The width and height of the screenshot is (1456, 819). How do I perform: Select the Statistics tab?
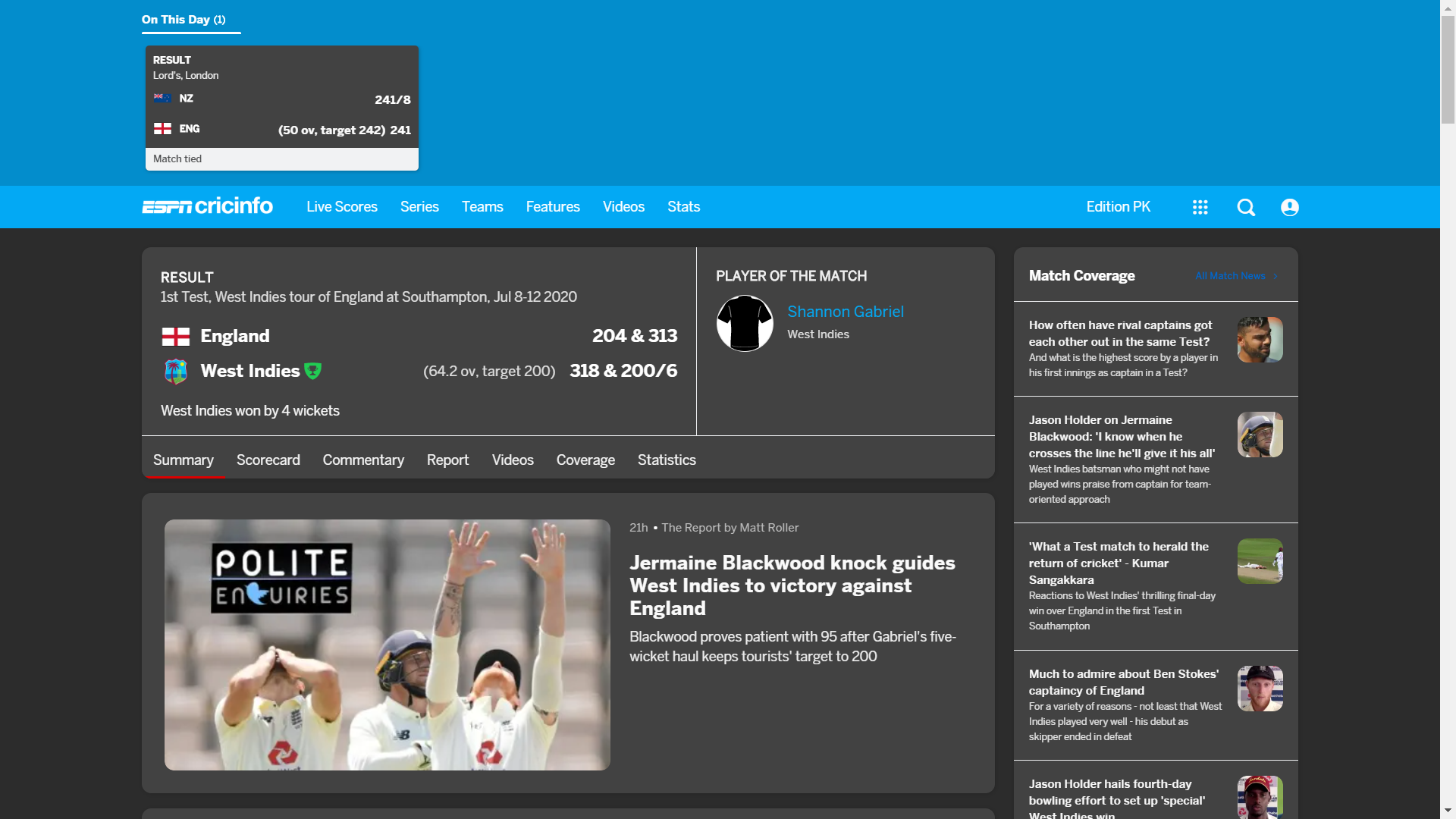pos(667,460)
